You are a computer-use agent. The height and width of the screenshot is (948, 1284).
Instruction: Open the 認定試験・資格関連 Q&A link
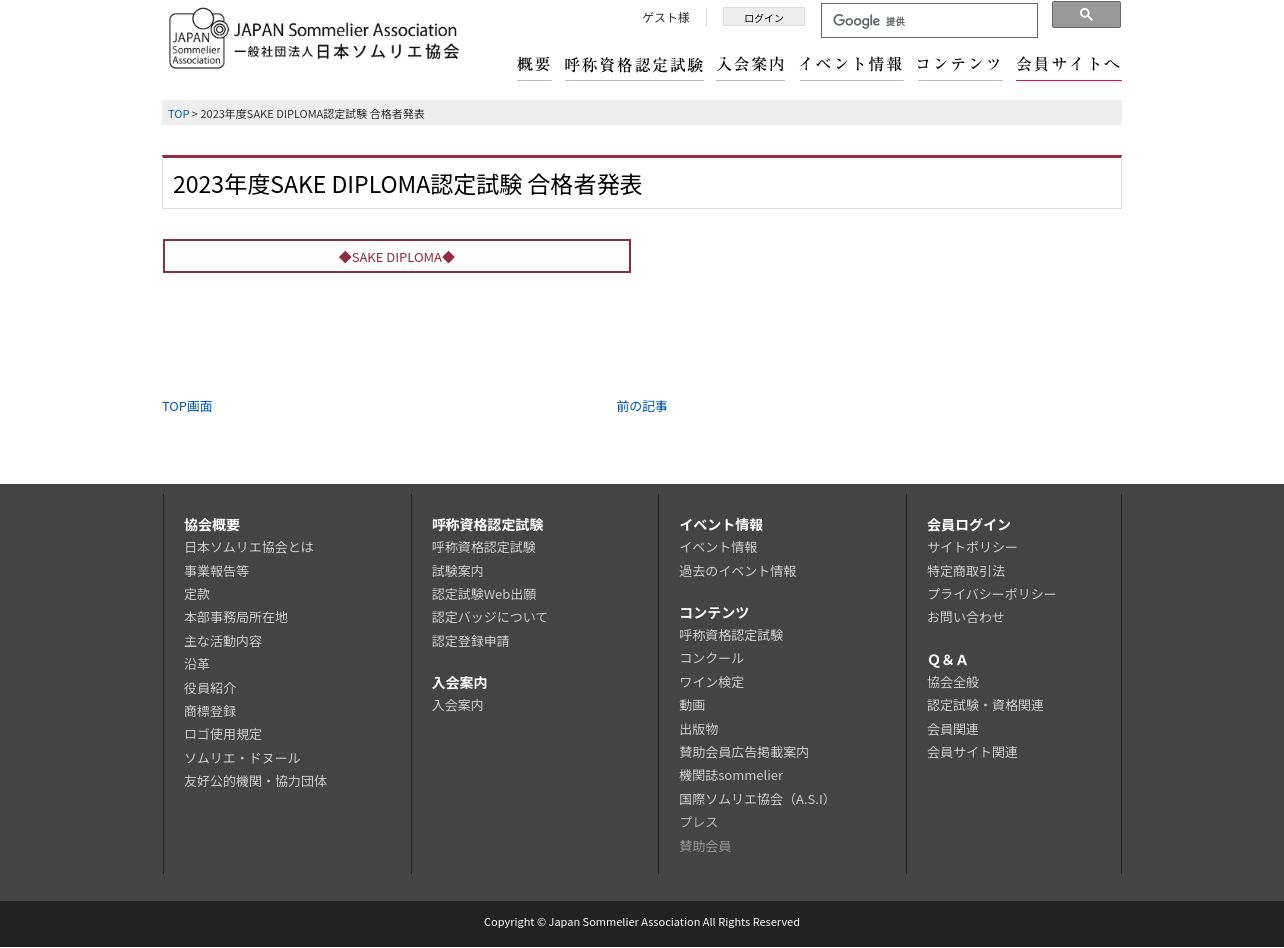[x=985, y=705]
